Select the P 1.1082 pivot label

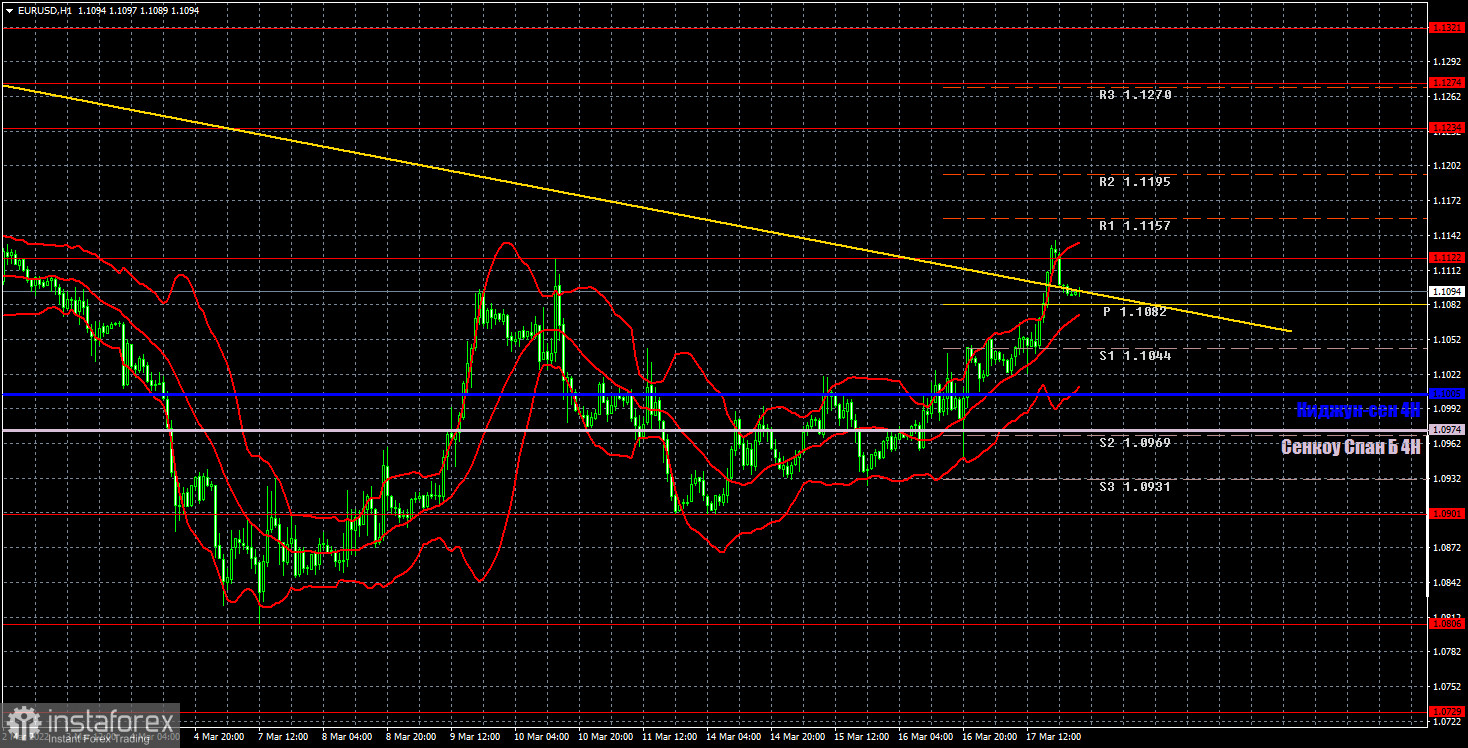pyautogui.click(x=1135, y=312)
